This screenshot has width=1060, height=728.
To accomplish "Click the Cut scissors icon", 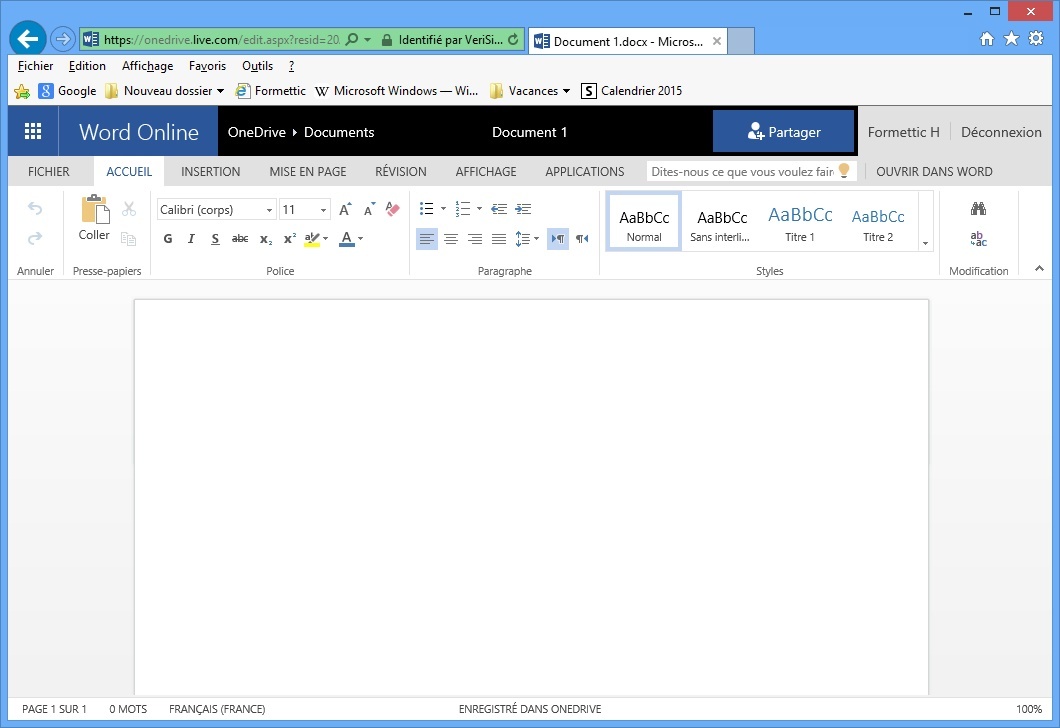I will [128, 209].
